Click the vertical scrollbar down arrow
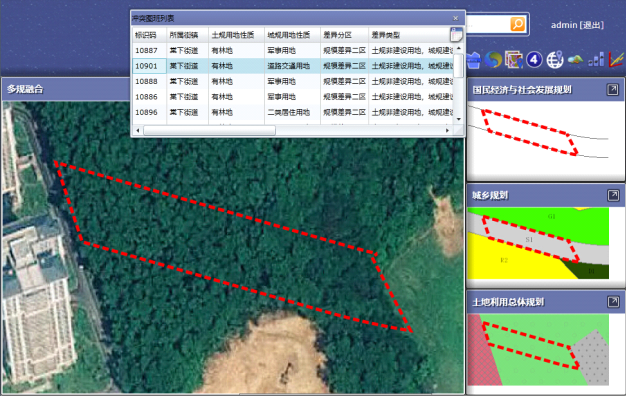Image resolution: width=627 pixels, height=396 pixels. point(459,119)
